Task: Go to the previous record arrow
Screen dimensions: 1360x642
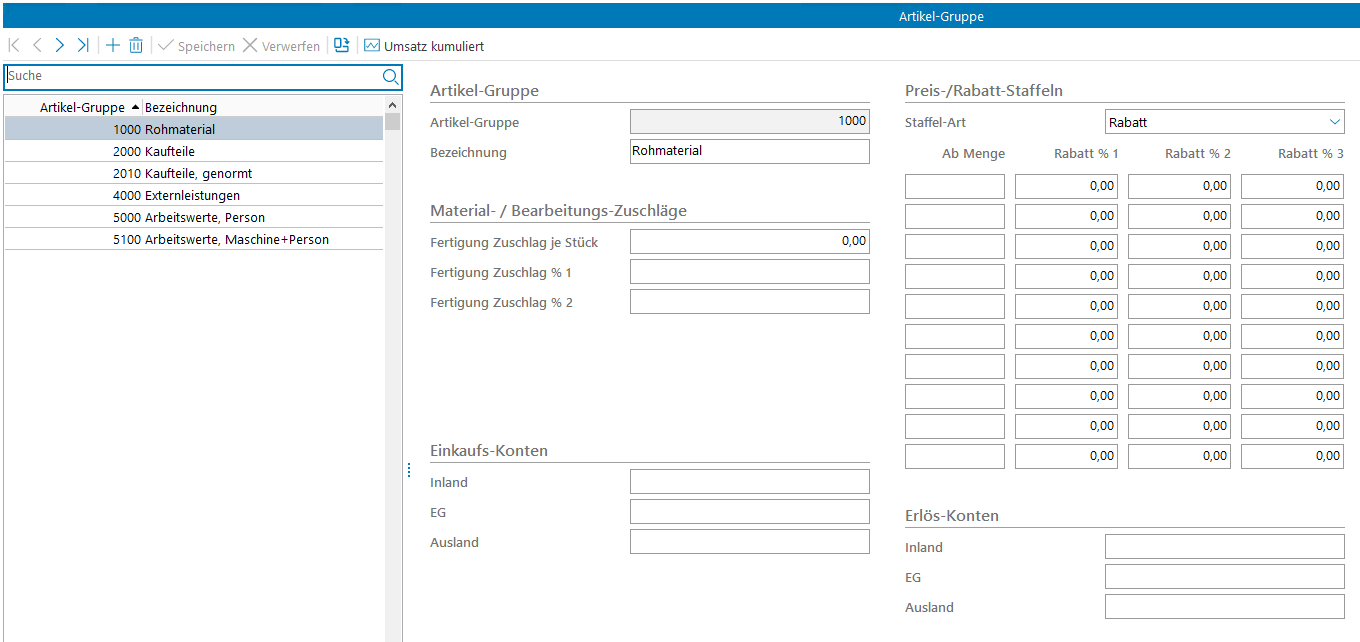Action: (x=37, y=46)
